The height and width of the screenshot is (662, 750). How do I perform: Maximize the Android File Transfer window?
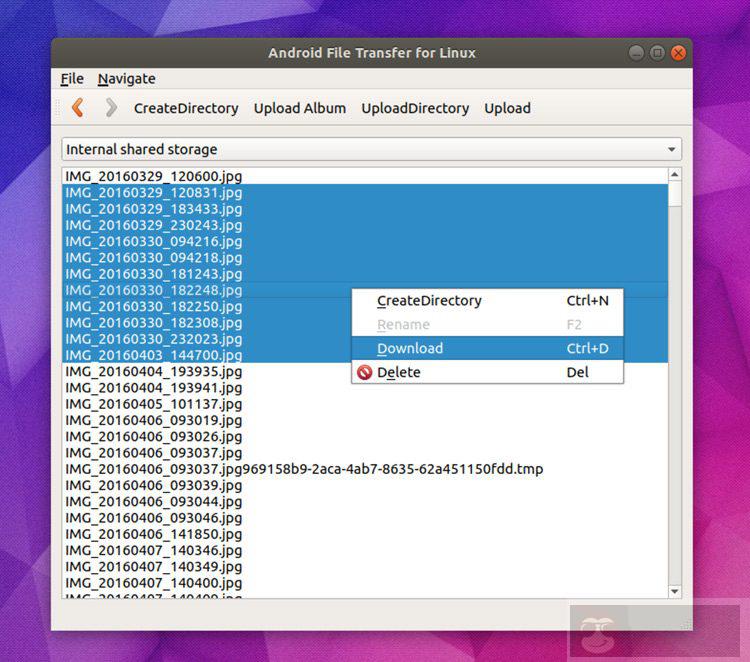pyautogui.click(x=657, y=53)
